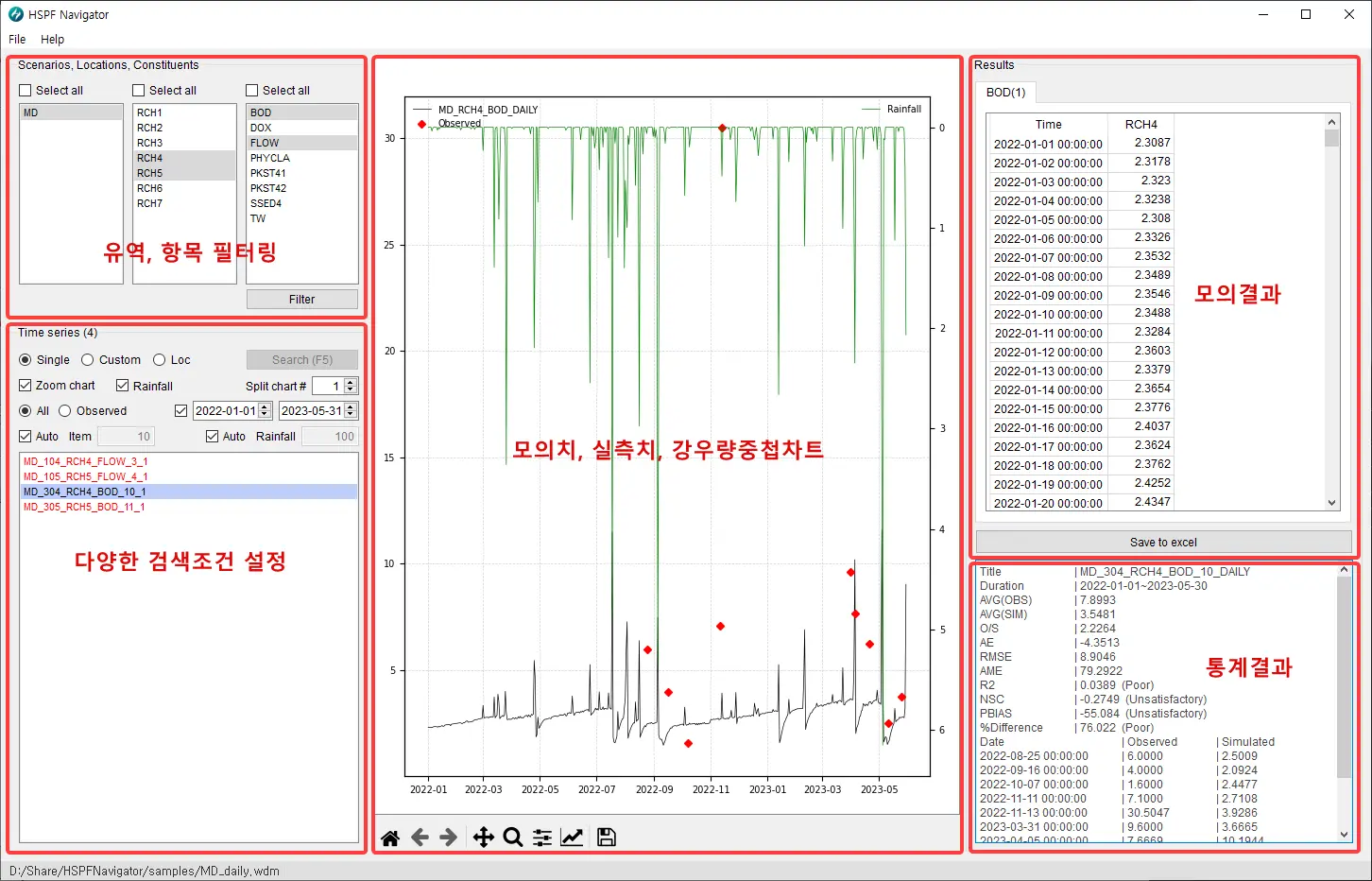This screenshot has height=881, width=1372.
Task: Click Save to excel button
Action: (x=1163, y=543)
